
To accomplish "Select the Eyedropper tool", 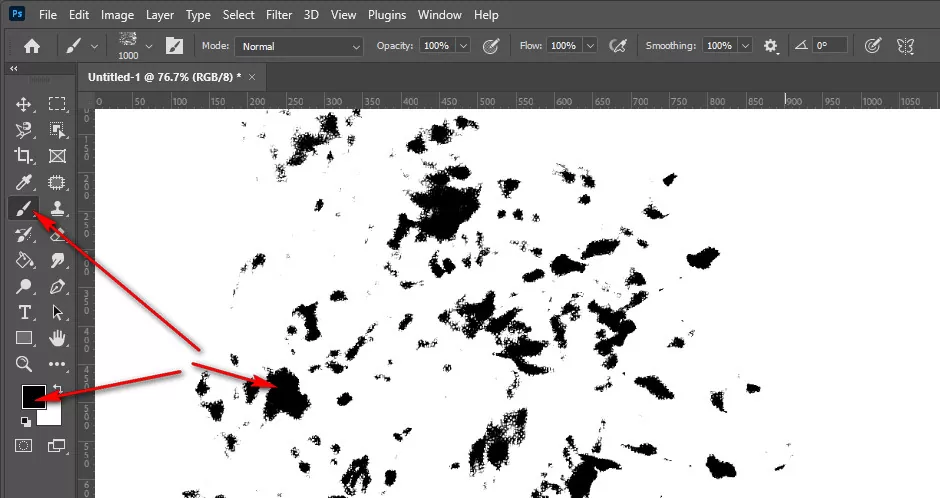I will click(x=23, y=182).
